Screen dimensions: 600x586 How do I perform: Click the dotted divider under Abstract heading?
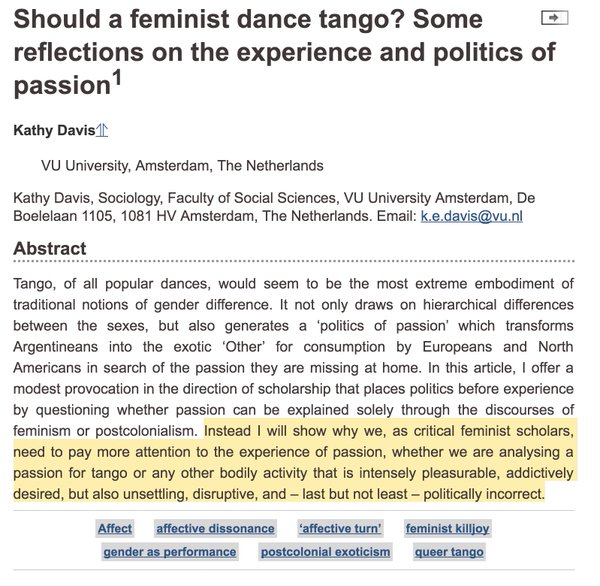[x=294, y=261]
